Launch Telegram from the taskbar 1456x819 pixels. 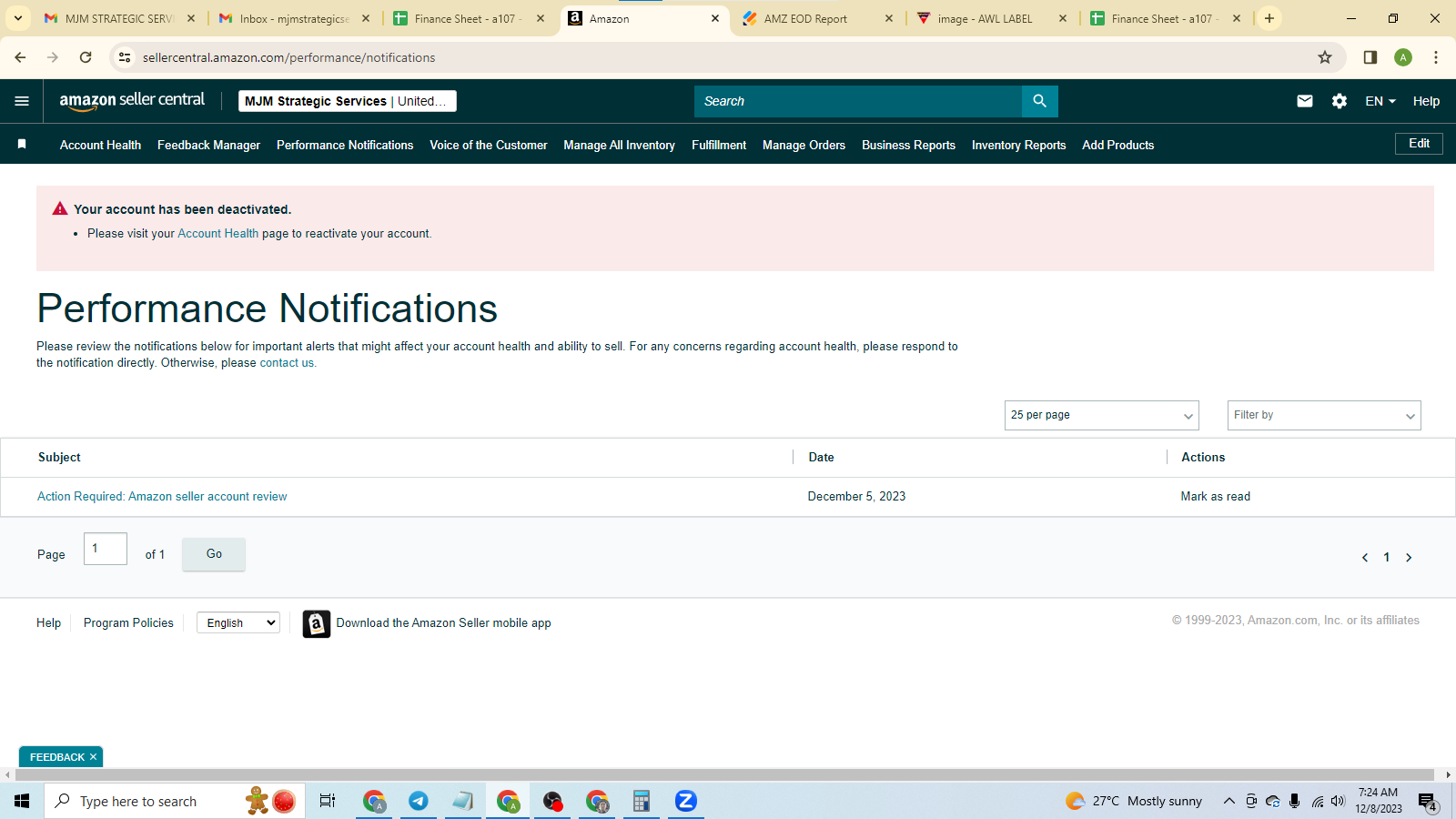point(419,801)
